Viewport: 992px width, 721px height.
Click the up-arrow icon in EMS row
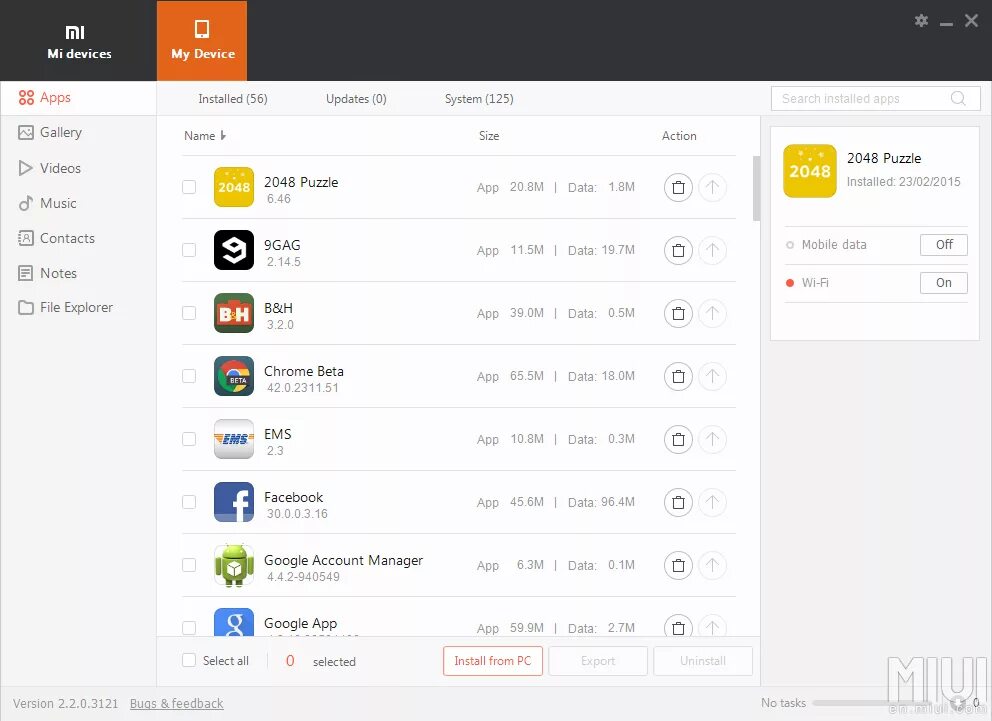point(712,439)
